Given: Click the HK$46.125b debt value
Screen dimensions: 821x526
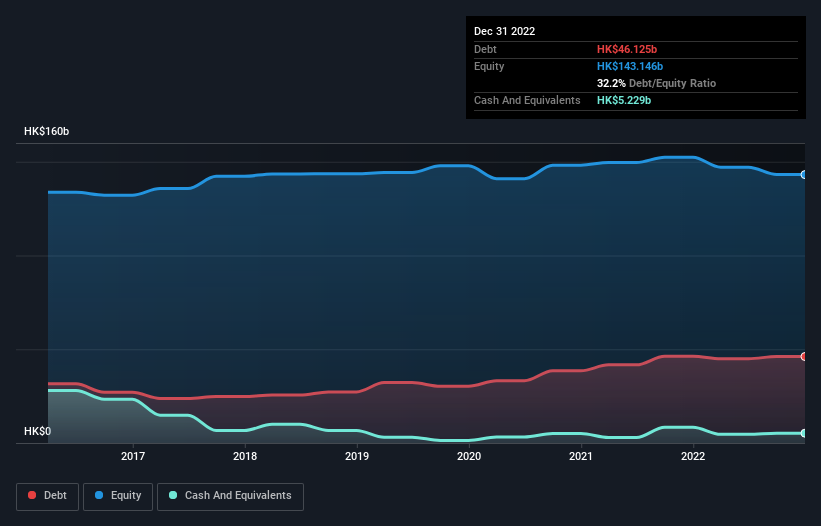Looking at the screenshot, I should coord(627,49).
